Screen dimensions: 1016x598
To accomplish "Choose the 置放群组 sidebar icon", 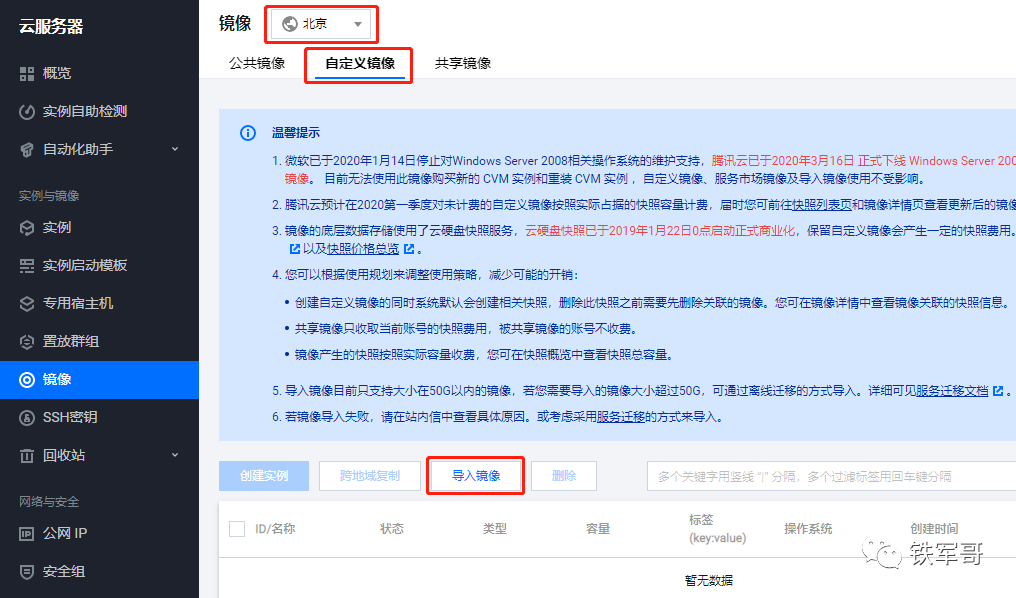I will tap(27, 341).
